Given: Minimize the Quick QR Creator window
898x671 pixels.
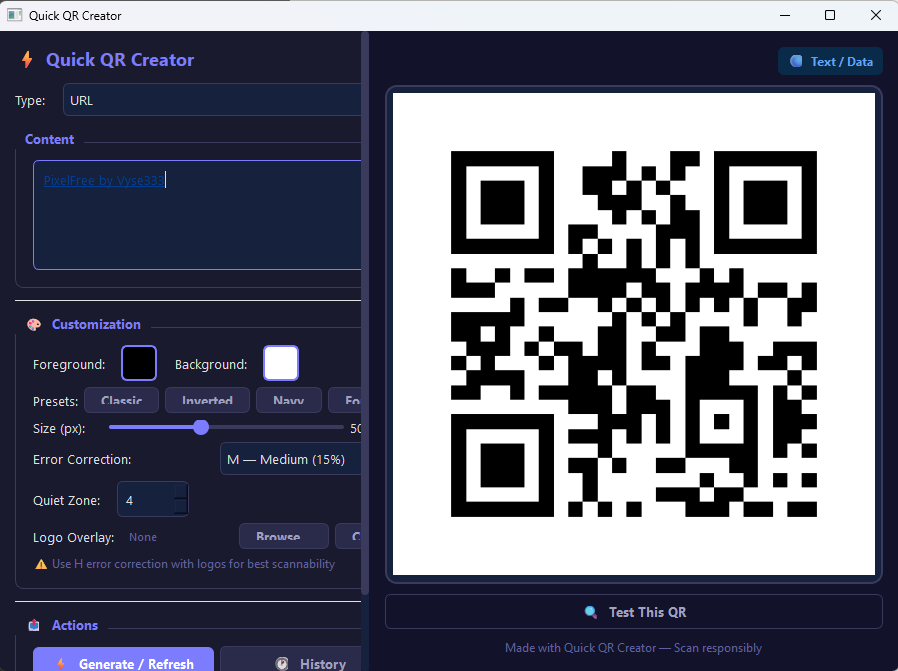Looking at the screenshot, I should pyautogui.click(x=785, y=15).
